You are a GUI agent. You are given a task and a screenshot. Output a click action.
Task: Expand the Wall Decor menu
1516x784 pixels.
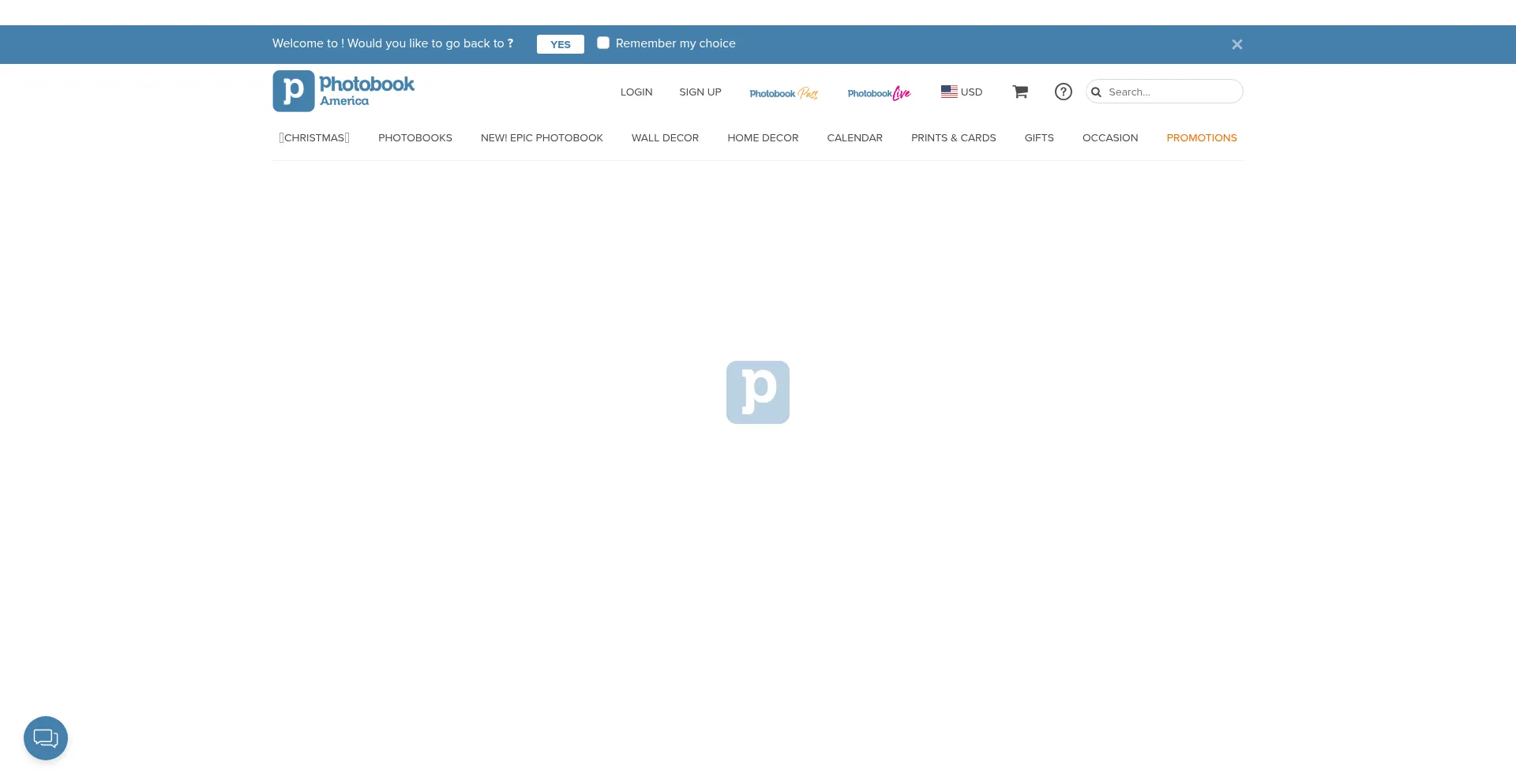click(665, 138)
